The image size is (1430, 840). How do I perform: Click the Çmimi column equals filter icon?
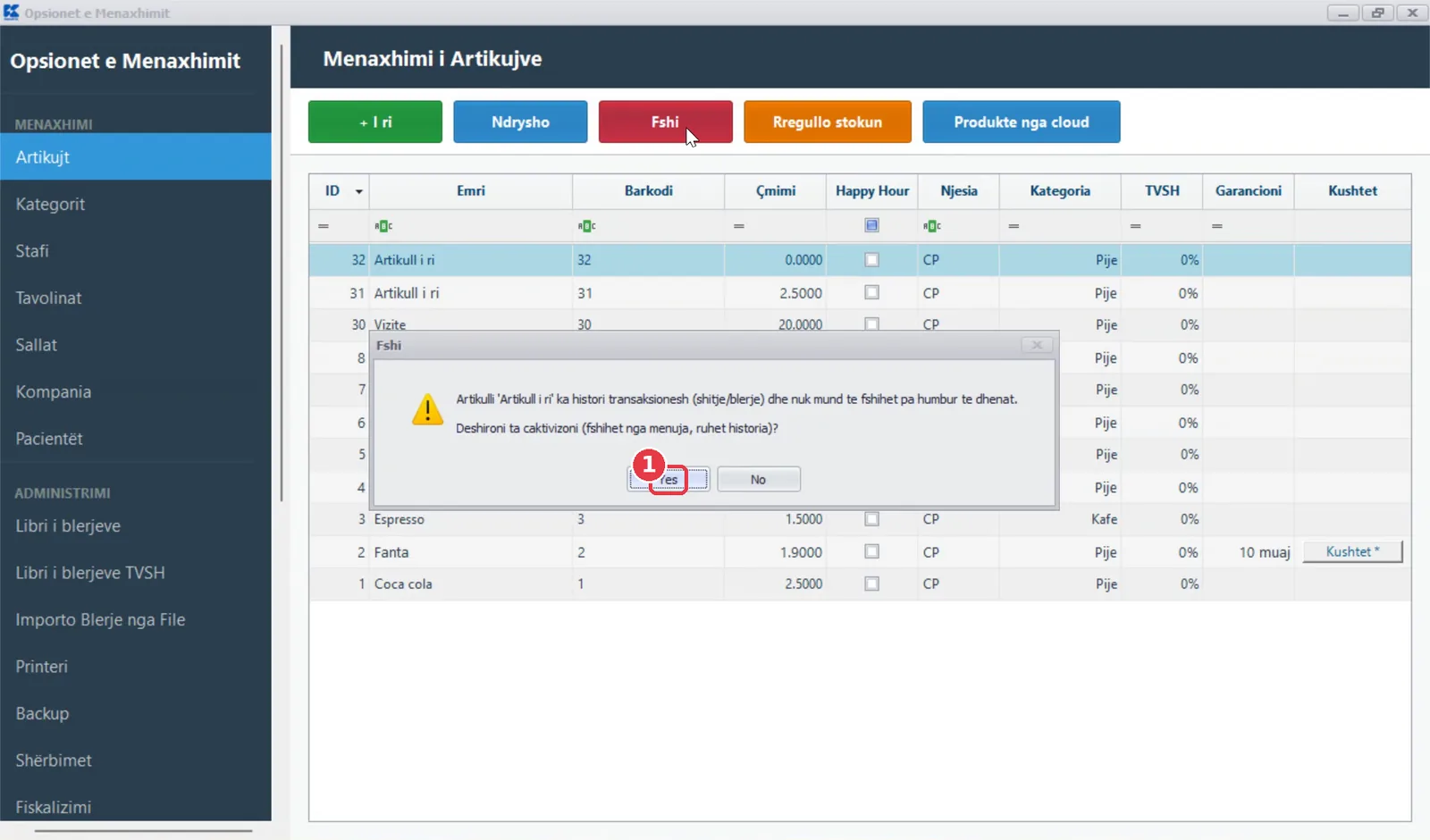pos(739,226)
